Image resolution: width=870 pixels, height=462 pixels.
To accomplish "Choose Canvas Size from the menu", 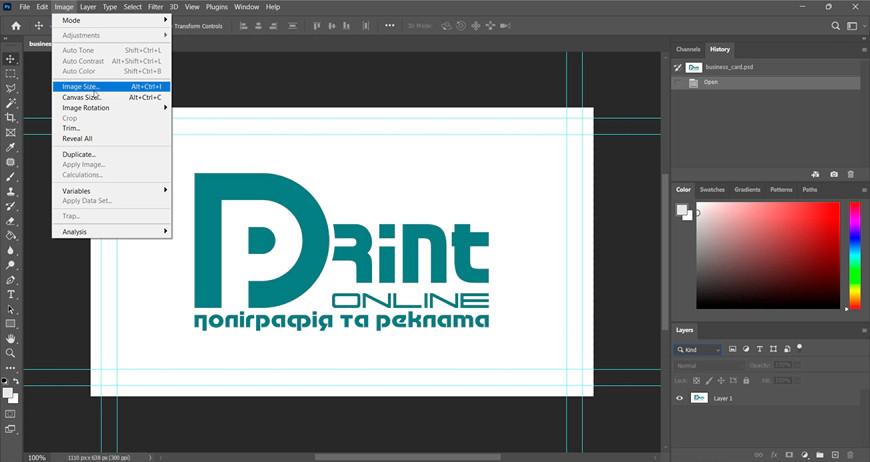I will click(x=112, y=97).
